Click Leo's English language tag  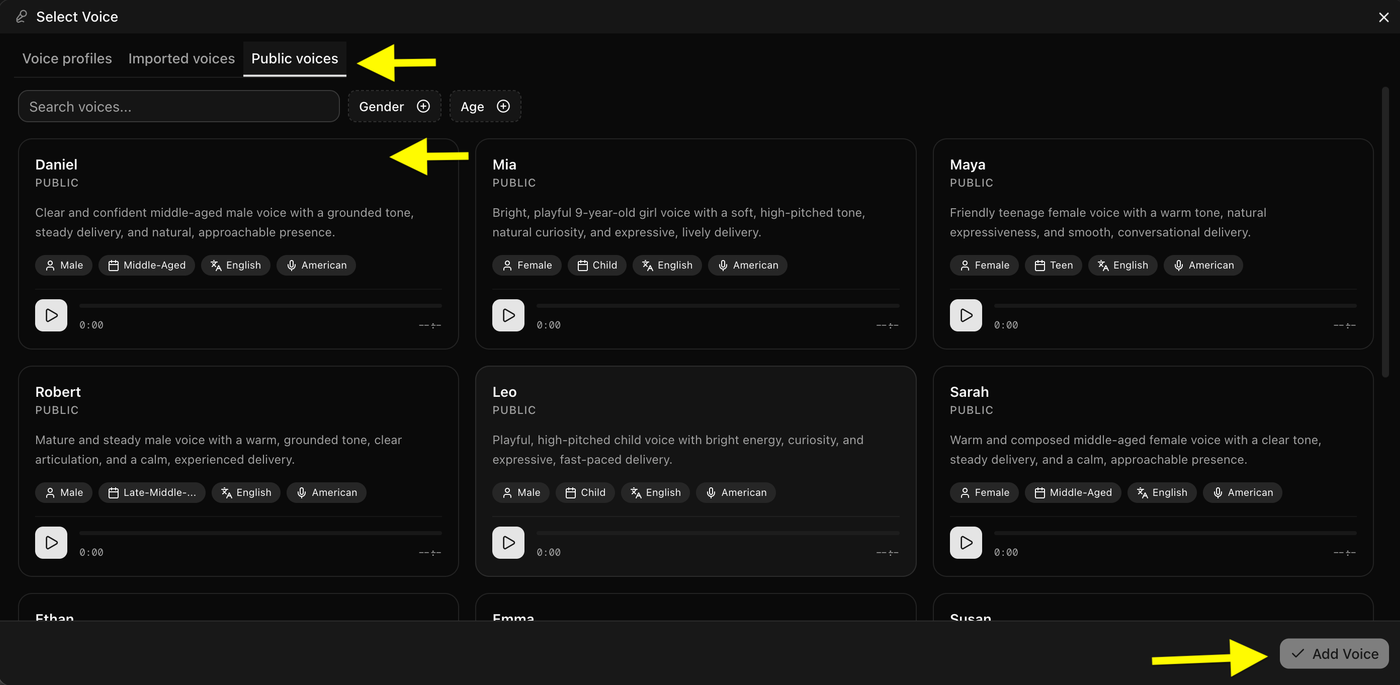655,492
